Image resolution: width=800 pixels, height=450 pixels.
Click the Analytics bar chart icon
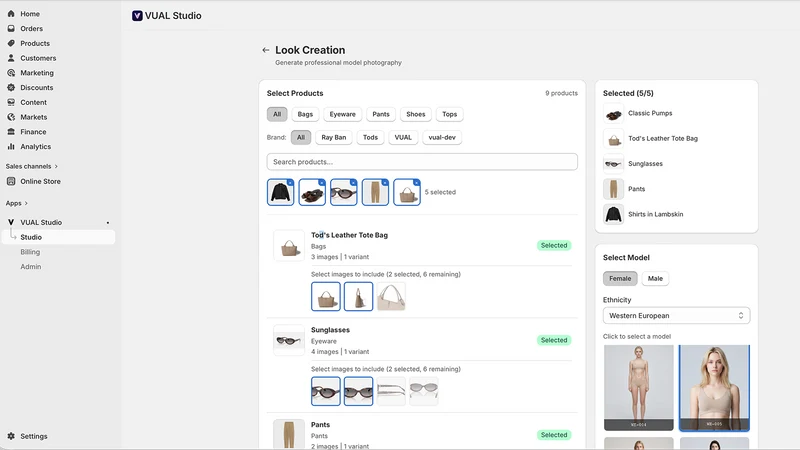pyautogui.click(x=11, y=146)
